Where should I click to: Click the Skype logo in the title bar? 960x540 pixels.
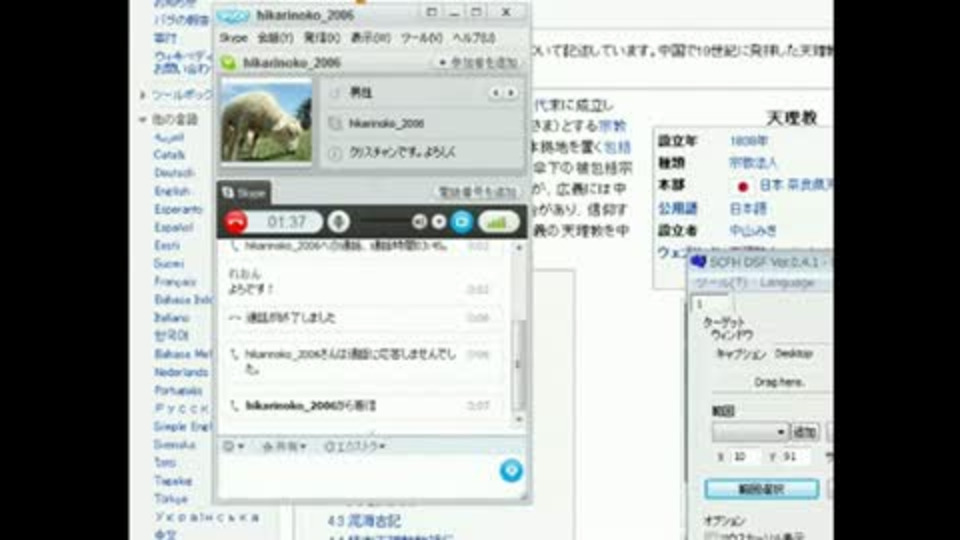click(233, 15)
